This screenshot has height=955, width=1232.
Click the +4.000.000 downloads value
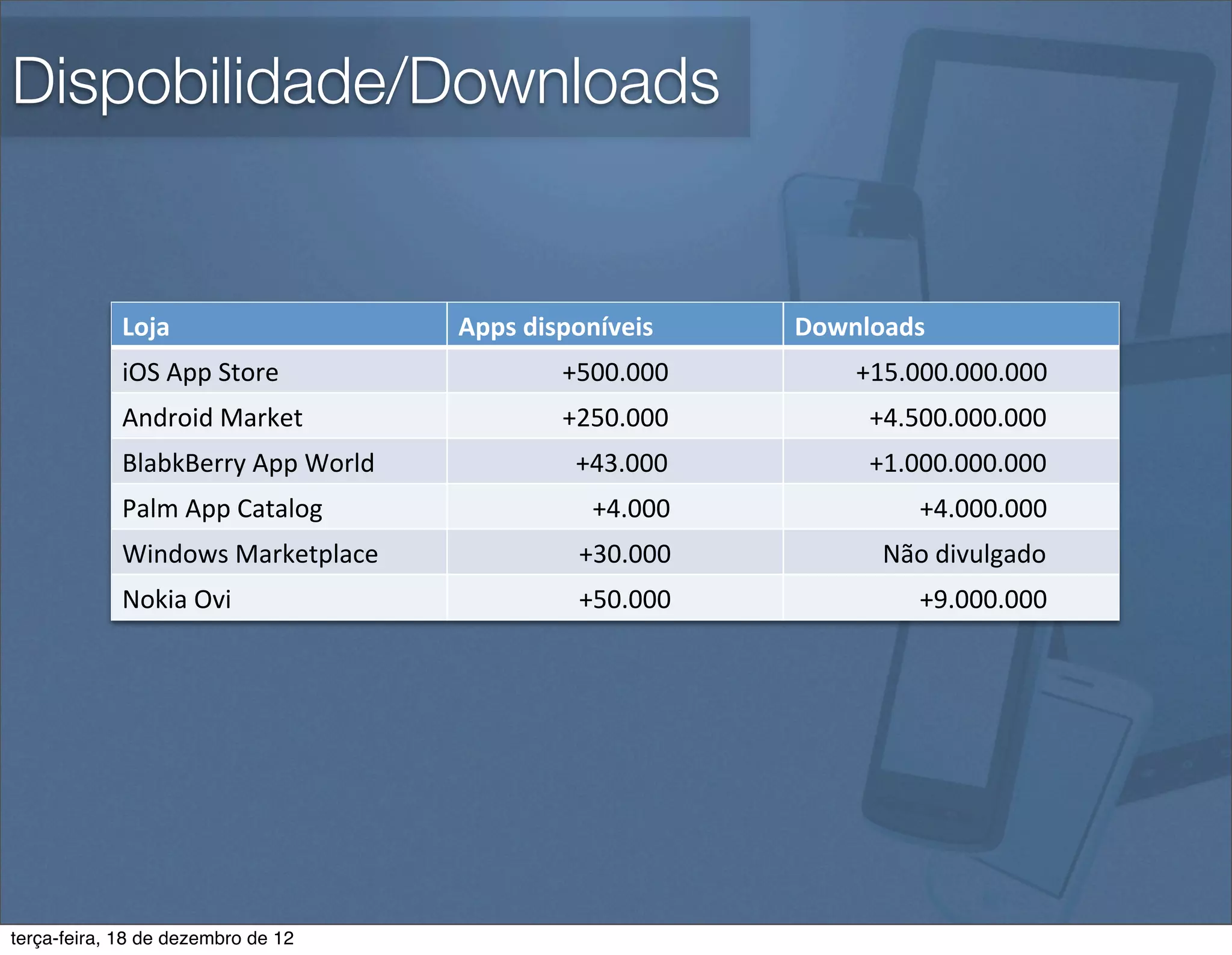coord(983,508)
